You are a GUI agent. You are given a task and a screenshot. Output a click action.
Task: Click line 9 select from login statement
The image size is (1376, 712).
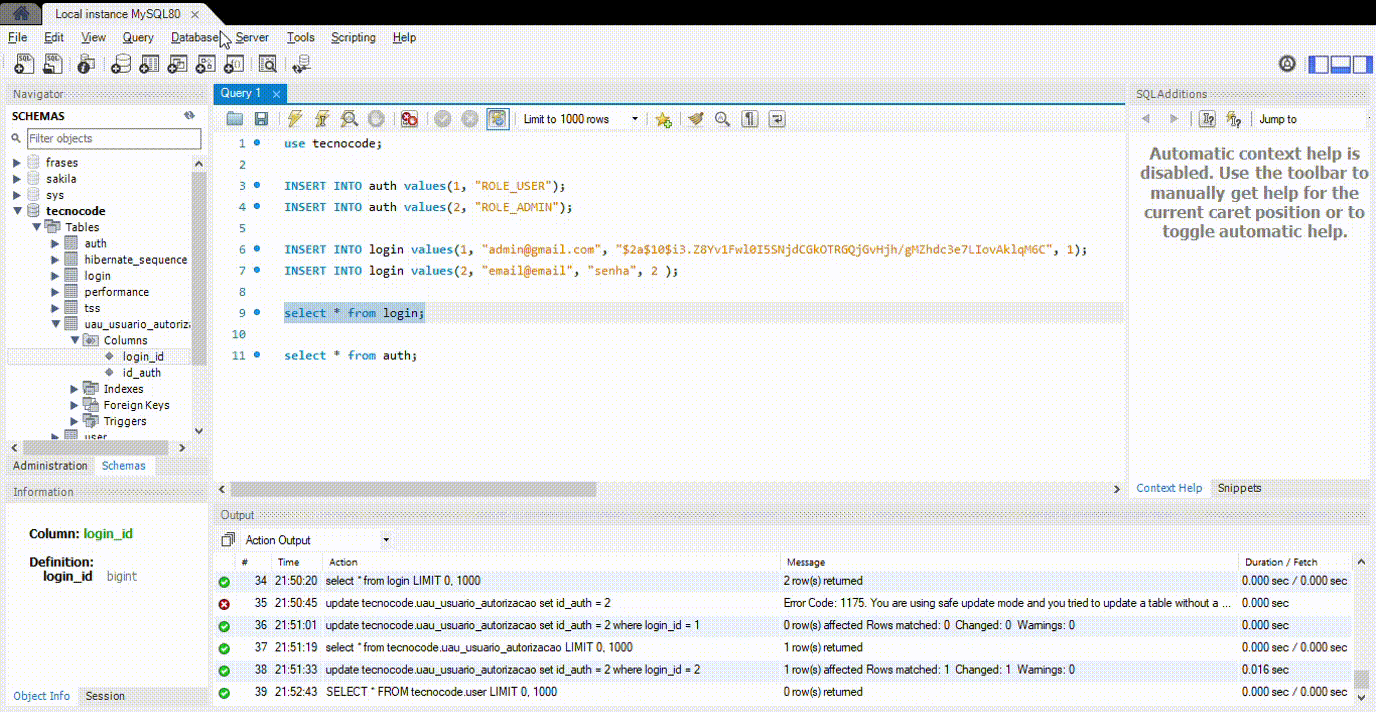click(x=354, y=313)
